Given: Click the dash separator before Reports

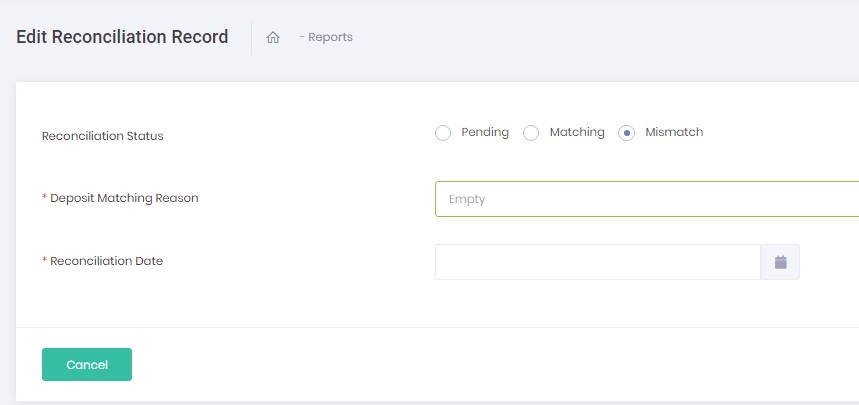Looking at the screenshot, I should 301,37.
